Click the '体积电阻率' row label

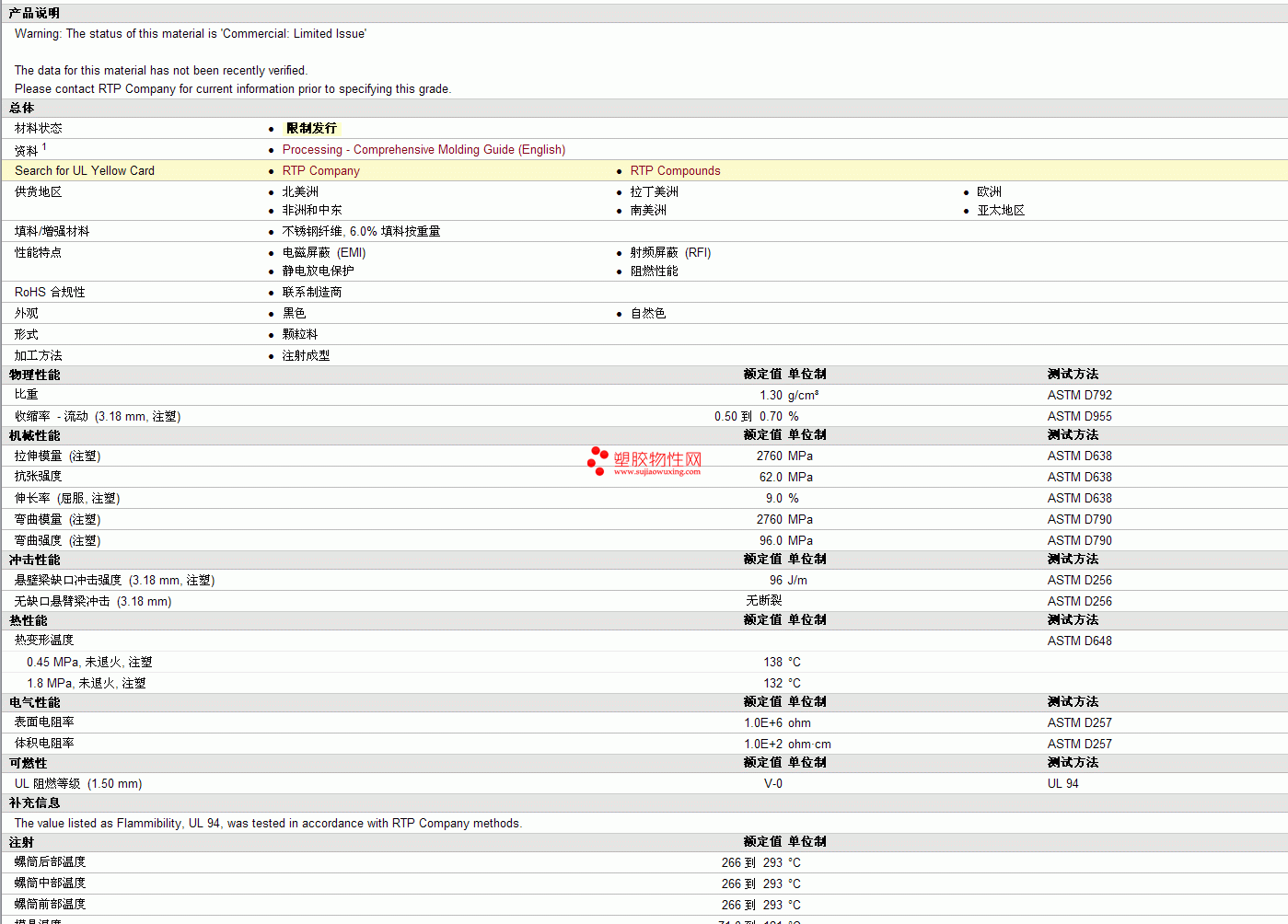tap(44, 744)
